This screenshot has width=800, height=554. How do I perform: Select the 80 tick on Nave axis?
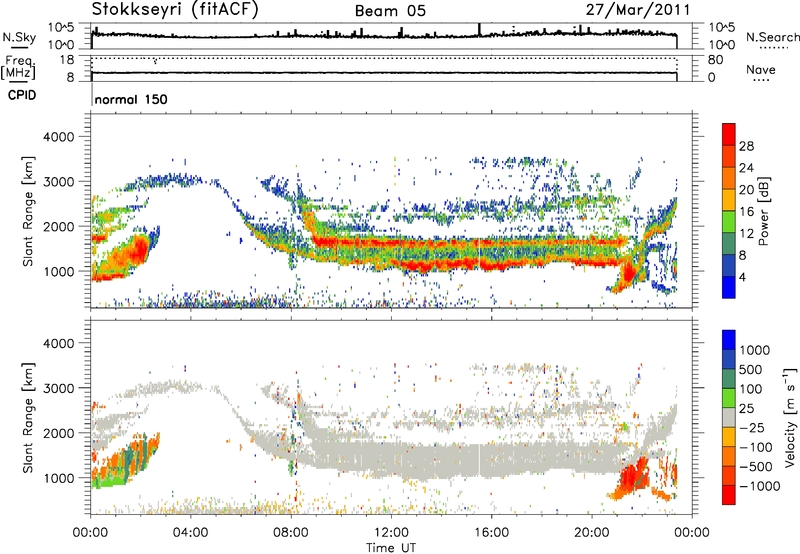tap(715, 60)
